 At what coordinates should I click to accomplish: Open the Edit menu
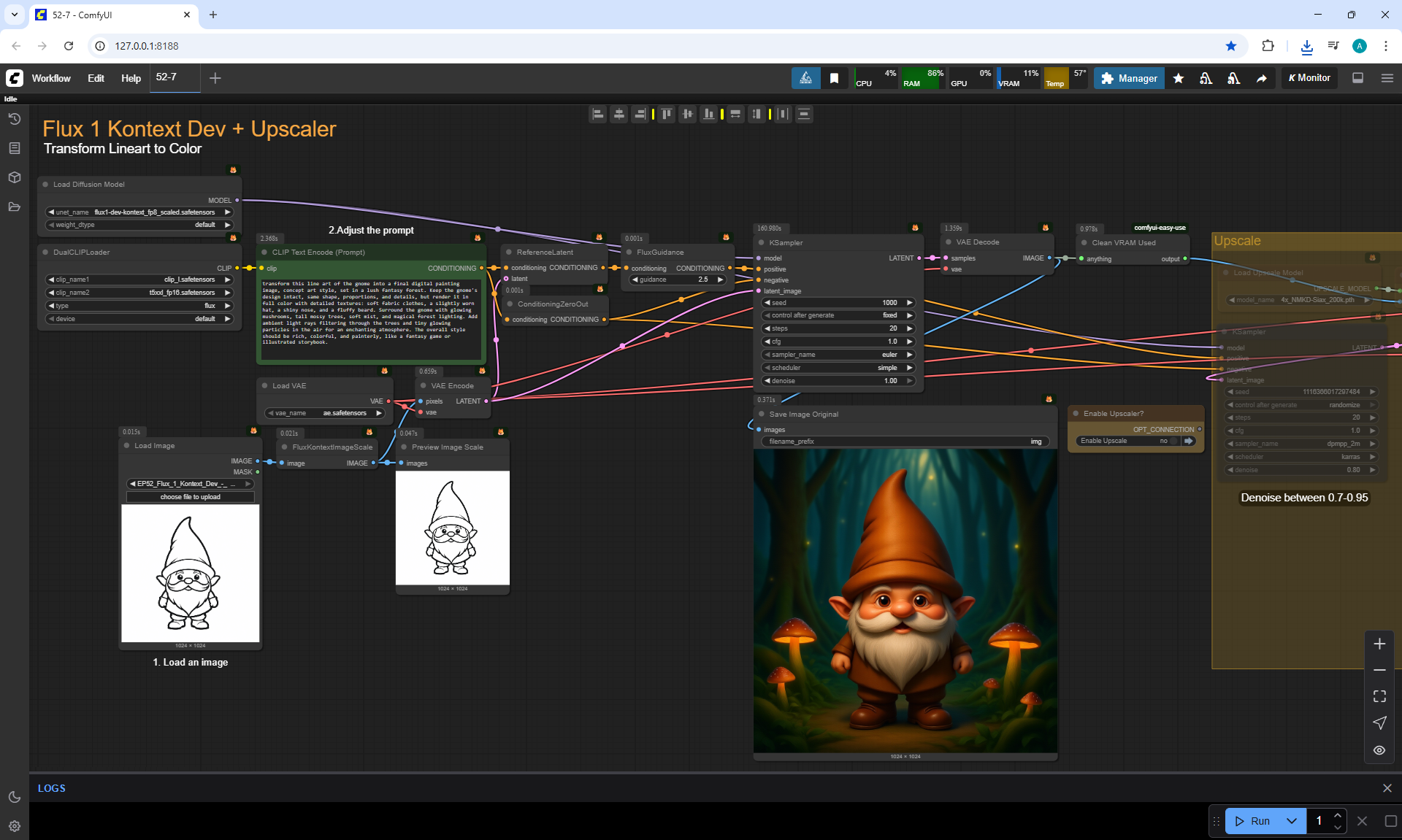point(96,78)
